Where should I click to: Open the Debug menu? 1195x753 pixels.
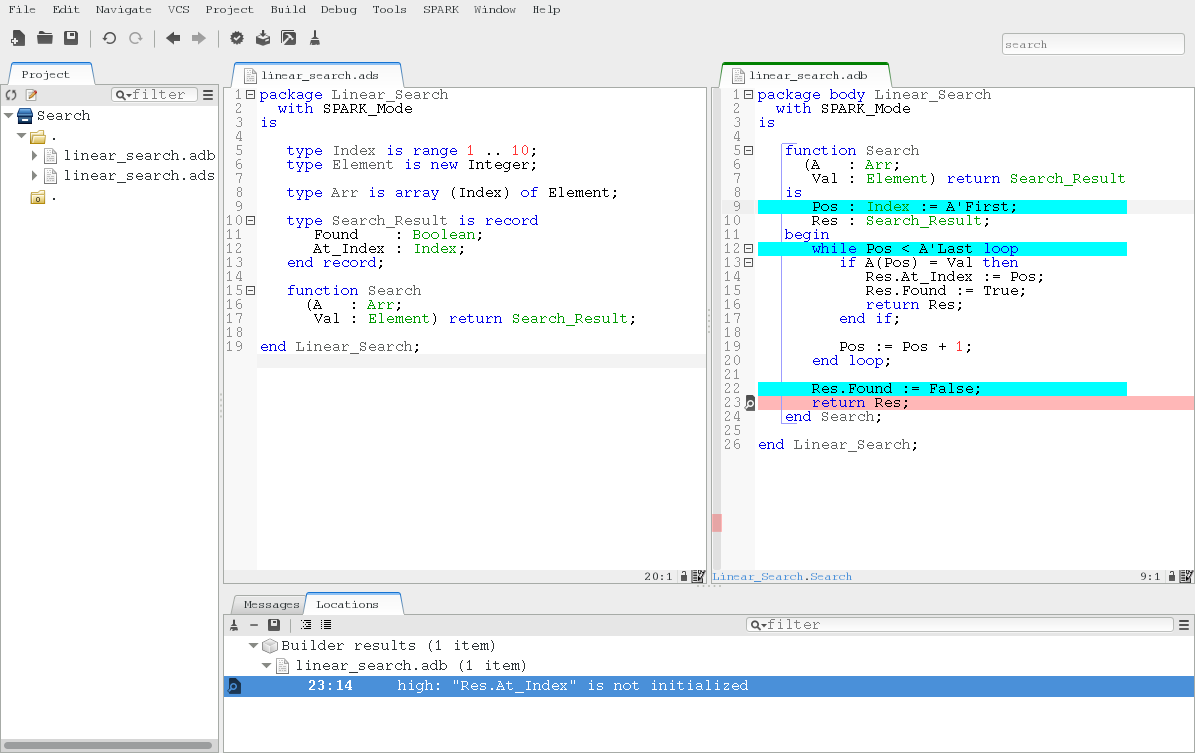pyautogui.click(x=338, y=9)
